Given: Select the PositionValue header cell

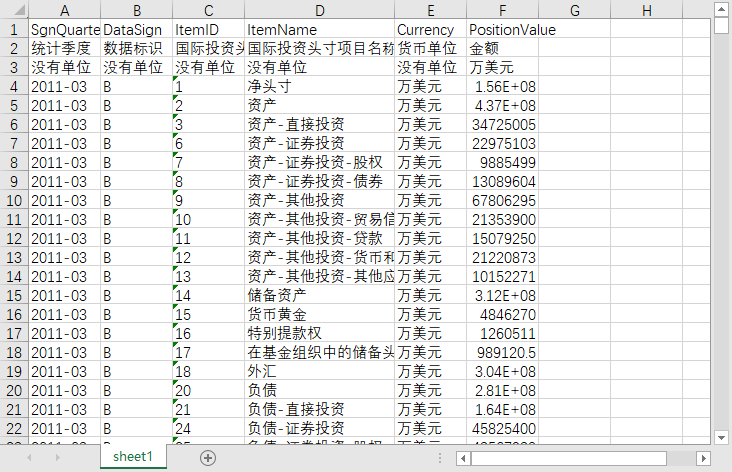Looking at the screenshot, I should coord(502,29).
